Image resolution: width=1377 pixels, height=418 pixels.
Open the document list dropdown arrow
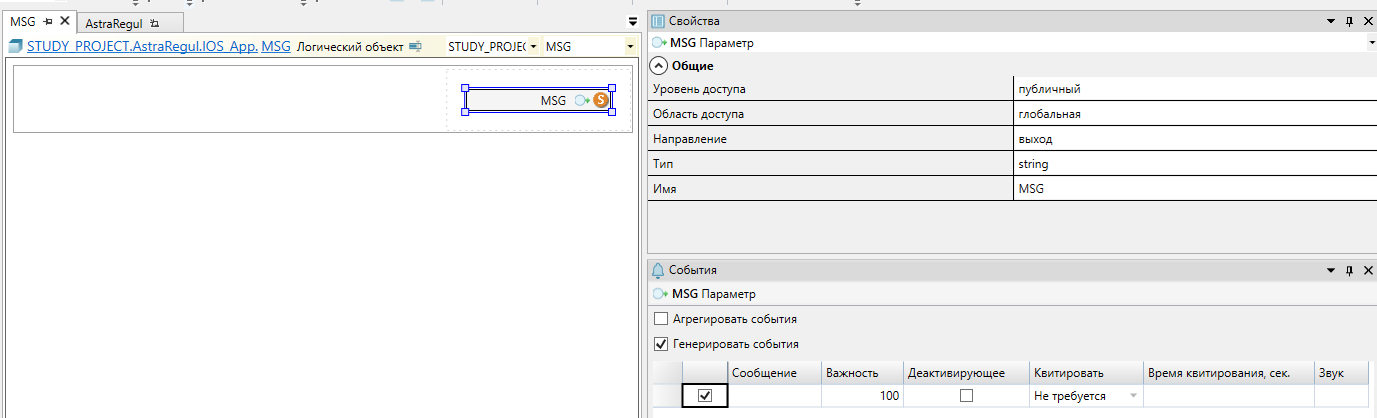(x=632, y=21)
